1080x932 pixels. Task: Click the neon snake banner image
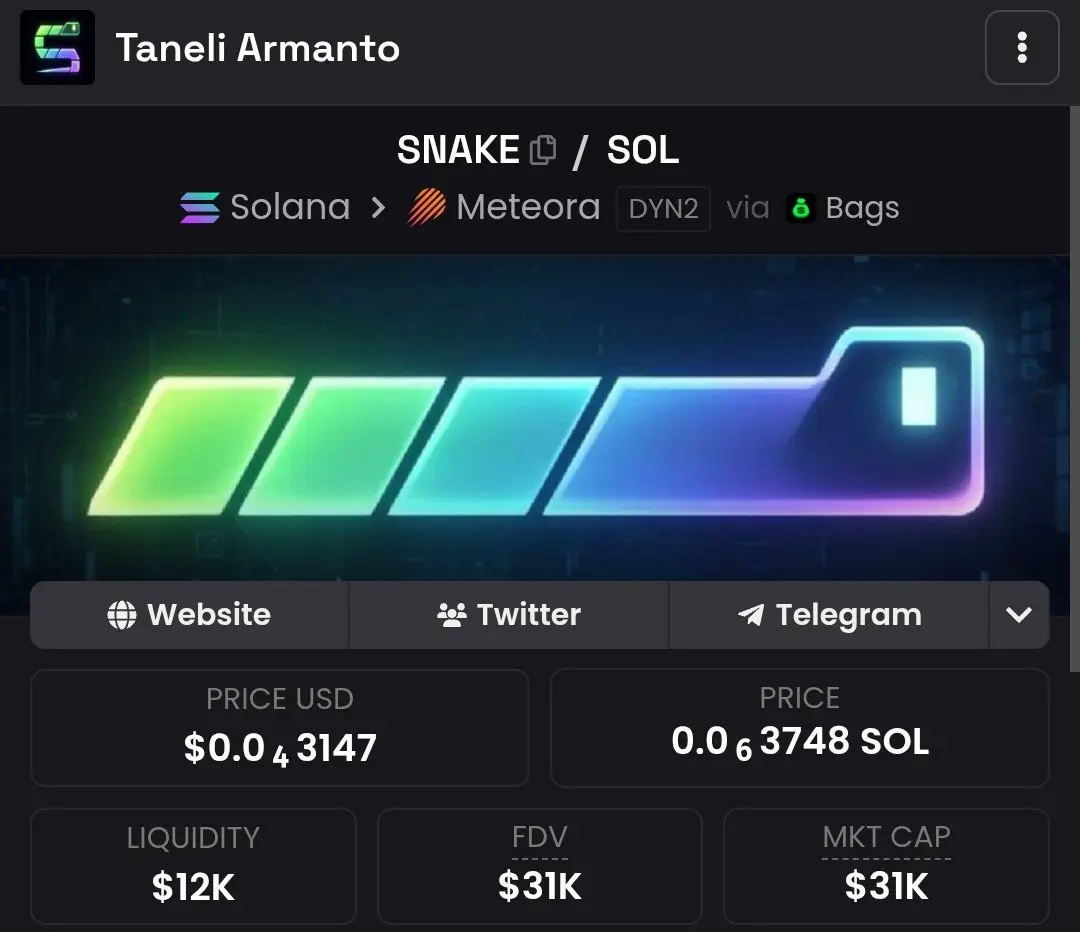tap(535, 418)
